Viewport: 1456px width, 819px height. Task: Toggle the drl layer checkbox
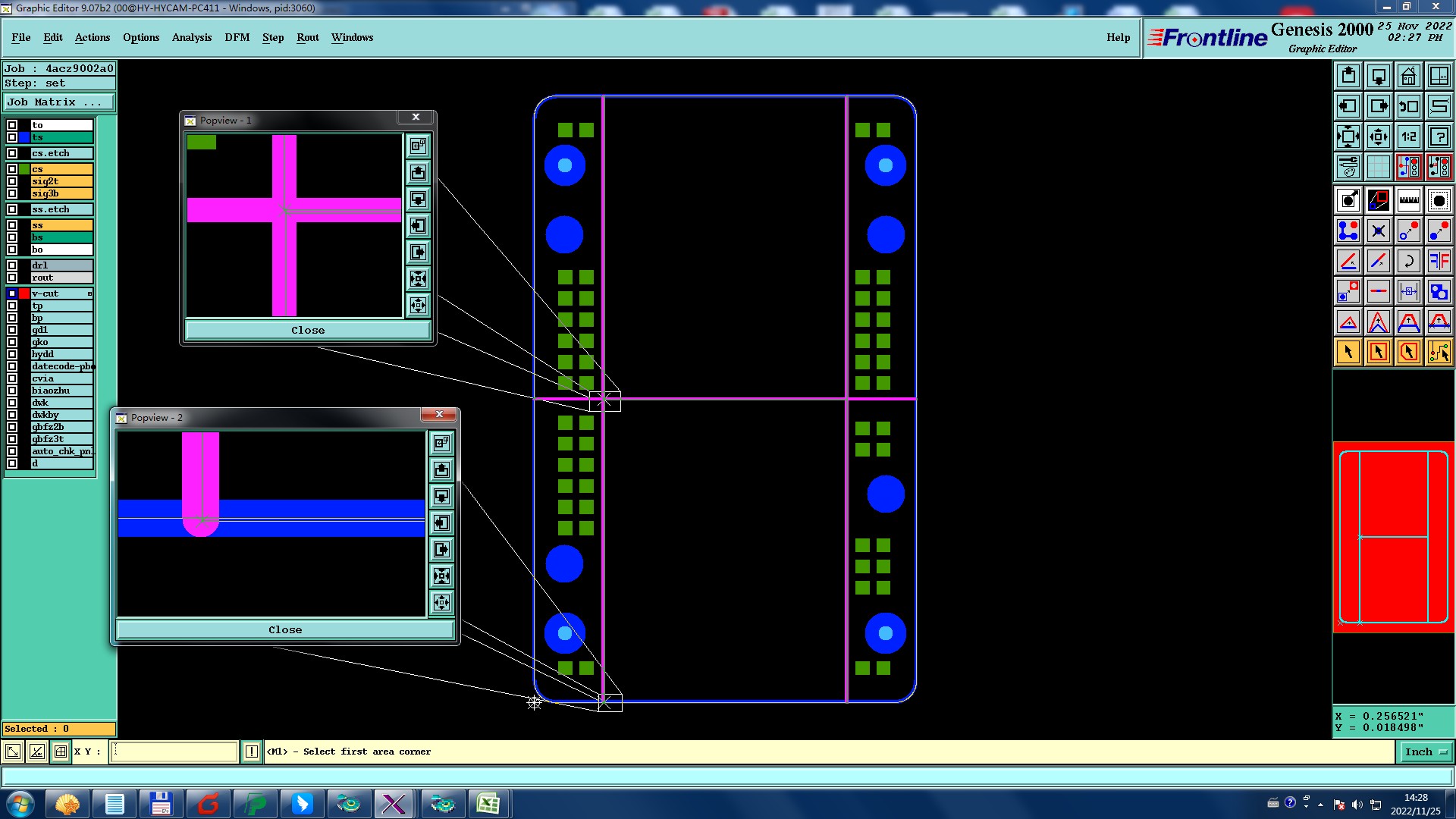(x=12, y=265)
